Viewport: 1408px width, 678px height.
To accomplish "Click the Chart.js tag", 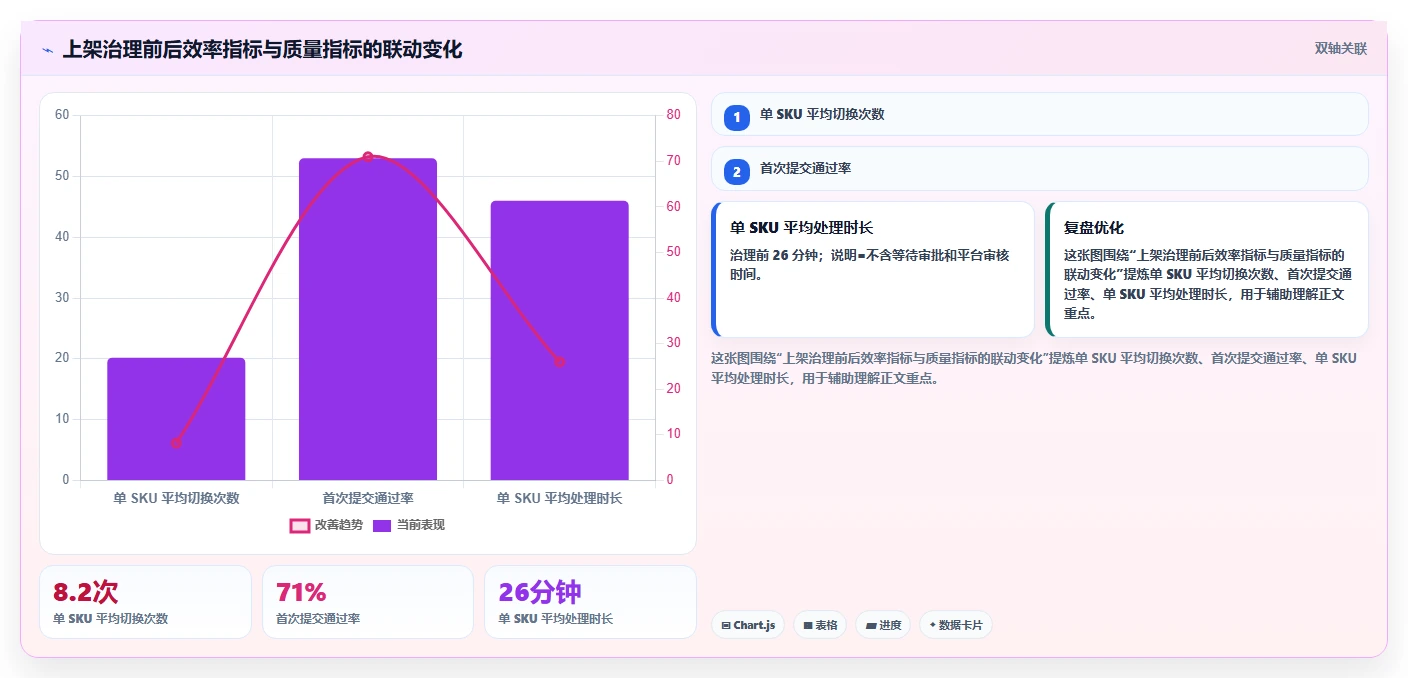I will click(748, 625).
